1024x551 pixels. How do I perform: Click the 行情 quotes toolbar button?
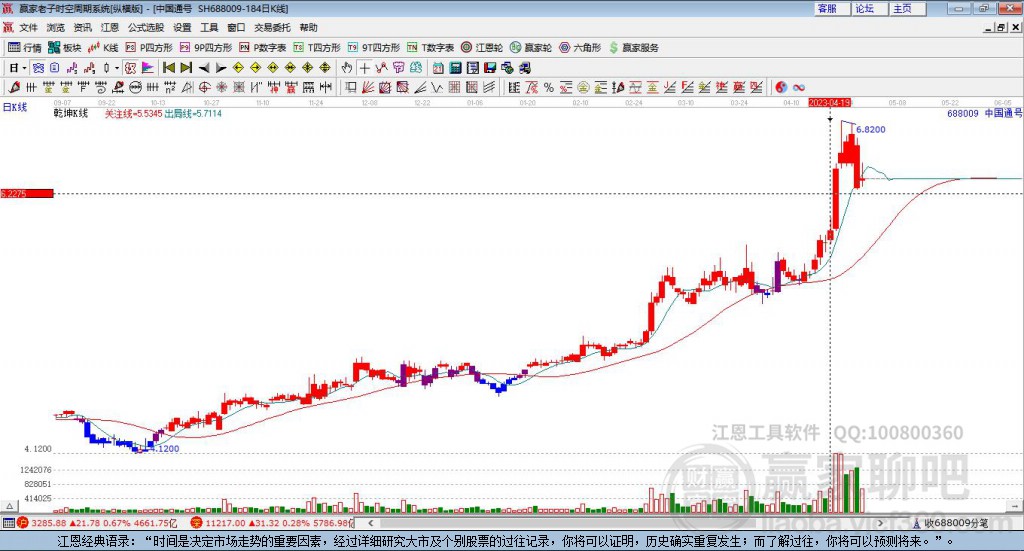coord(25,48)
